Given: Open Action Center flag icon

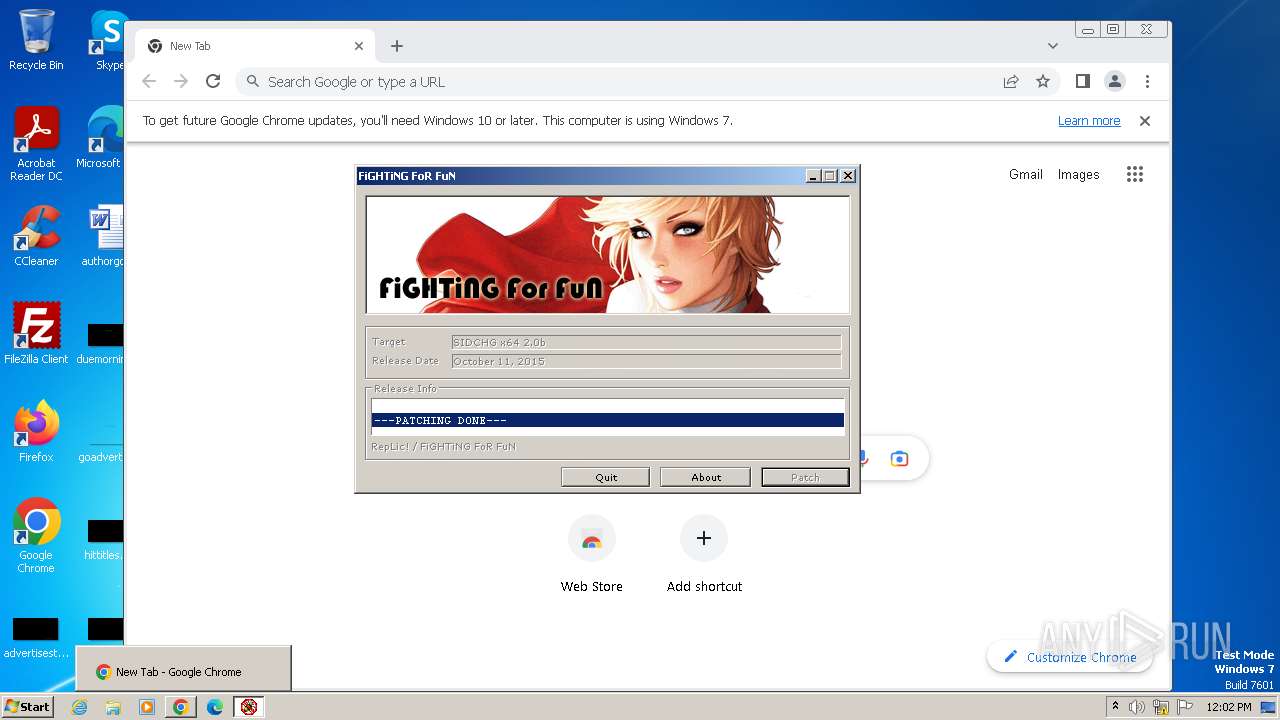Looking at the screenshot, I should [1185, 707].
